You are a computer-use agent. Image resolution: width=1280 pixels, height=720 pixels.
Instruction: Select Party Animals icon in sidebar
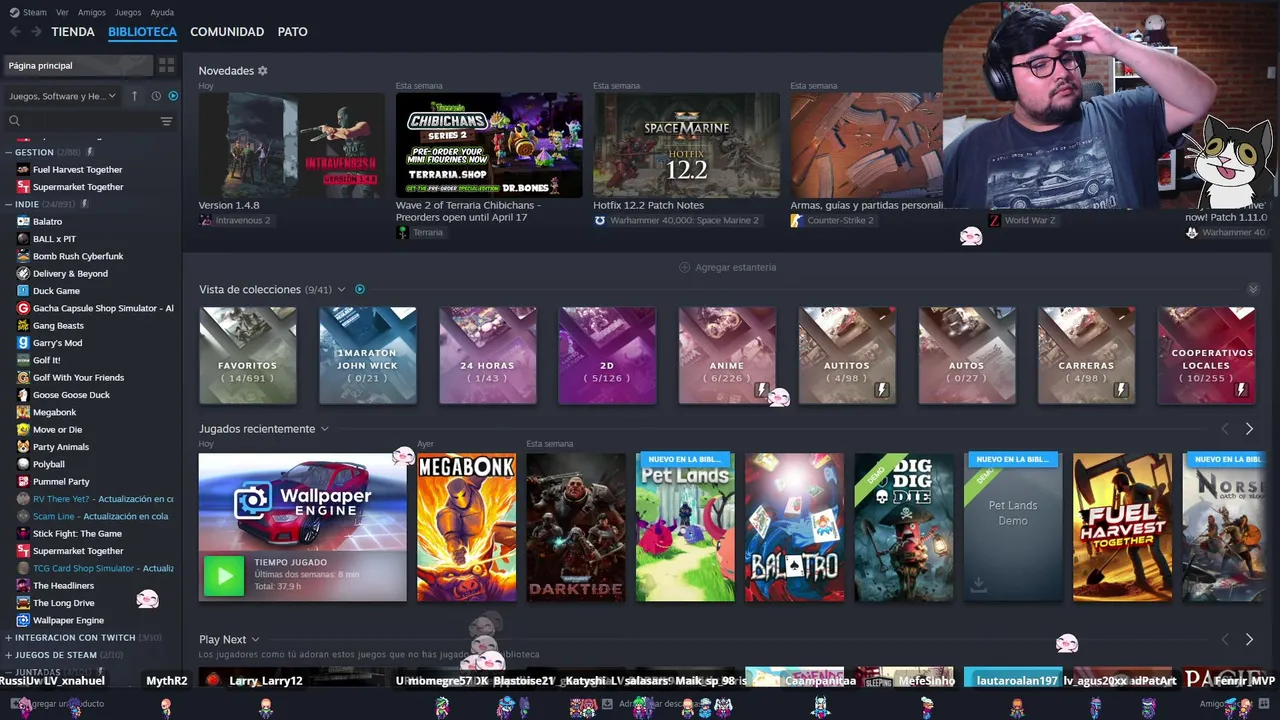[x=23, y=447]
